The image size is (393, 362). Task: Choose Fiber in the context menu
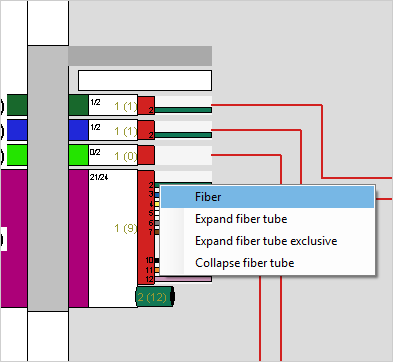[267, 197]
